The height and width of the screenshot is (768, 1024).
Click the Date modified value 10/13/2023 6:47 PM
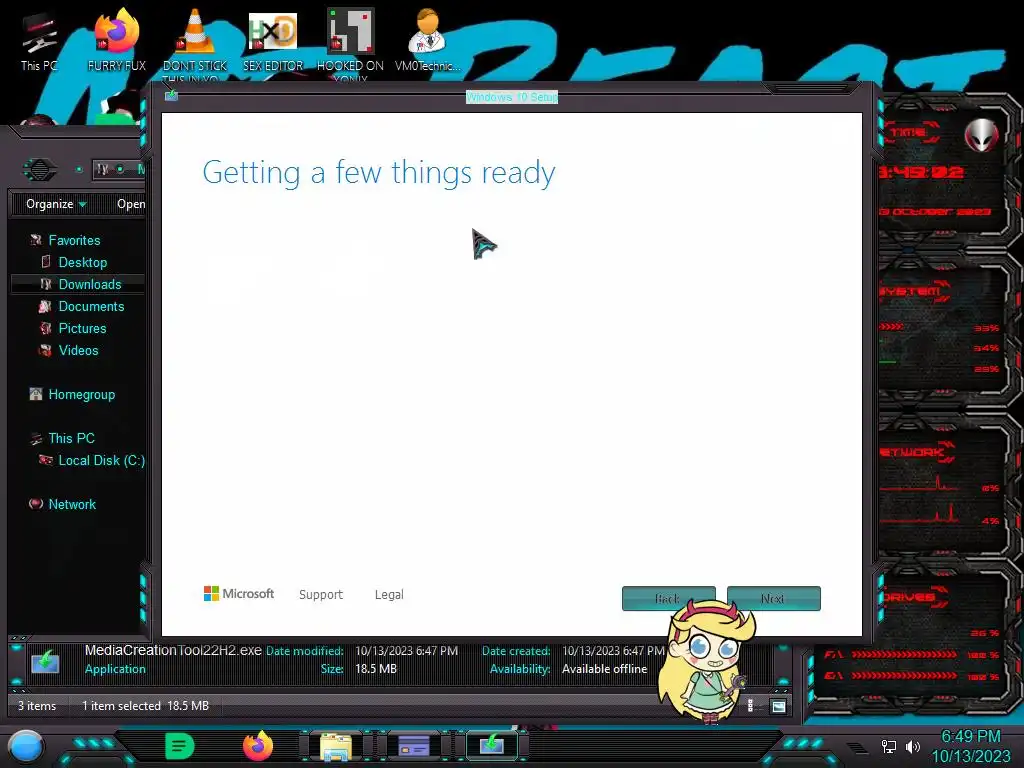point(406,651)
